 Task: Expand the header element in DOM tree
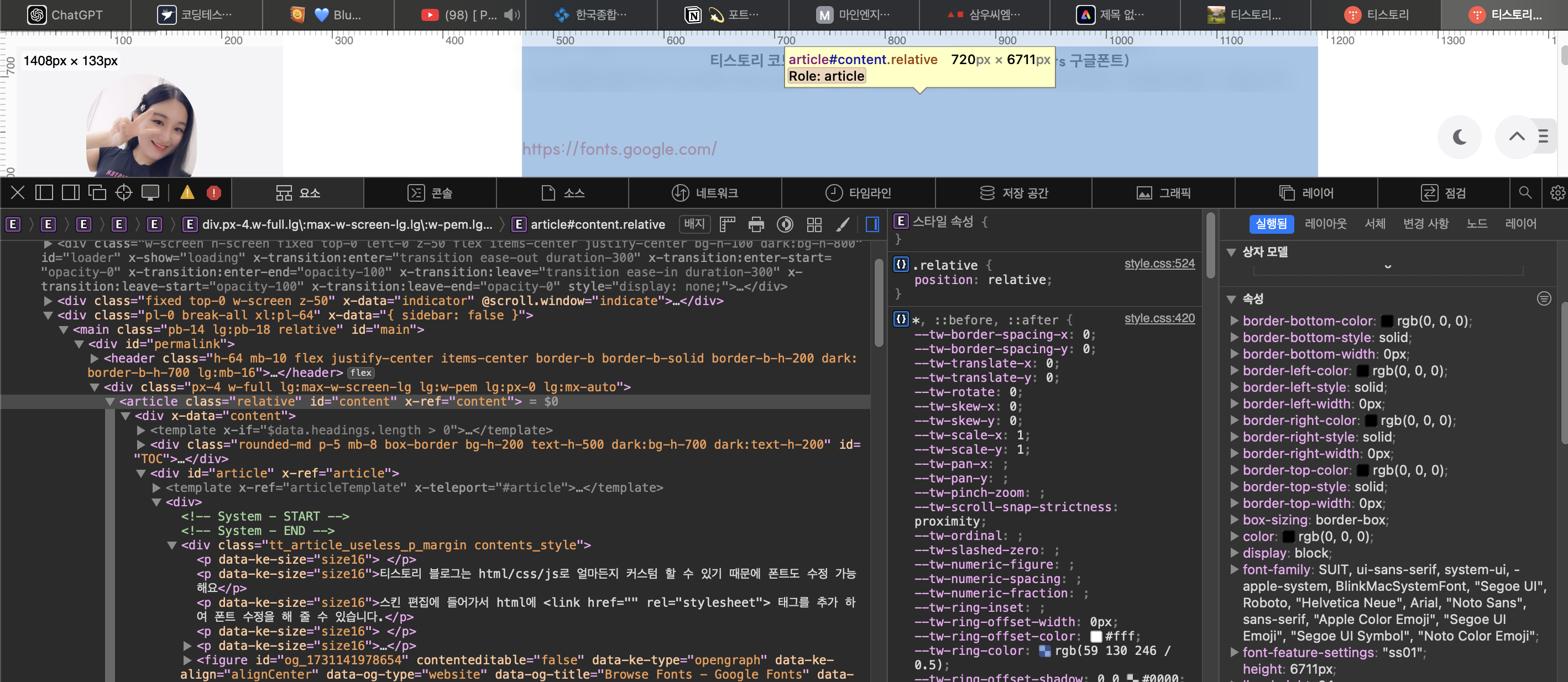coord(95,358)
